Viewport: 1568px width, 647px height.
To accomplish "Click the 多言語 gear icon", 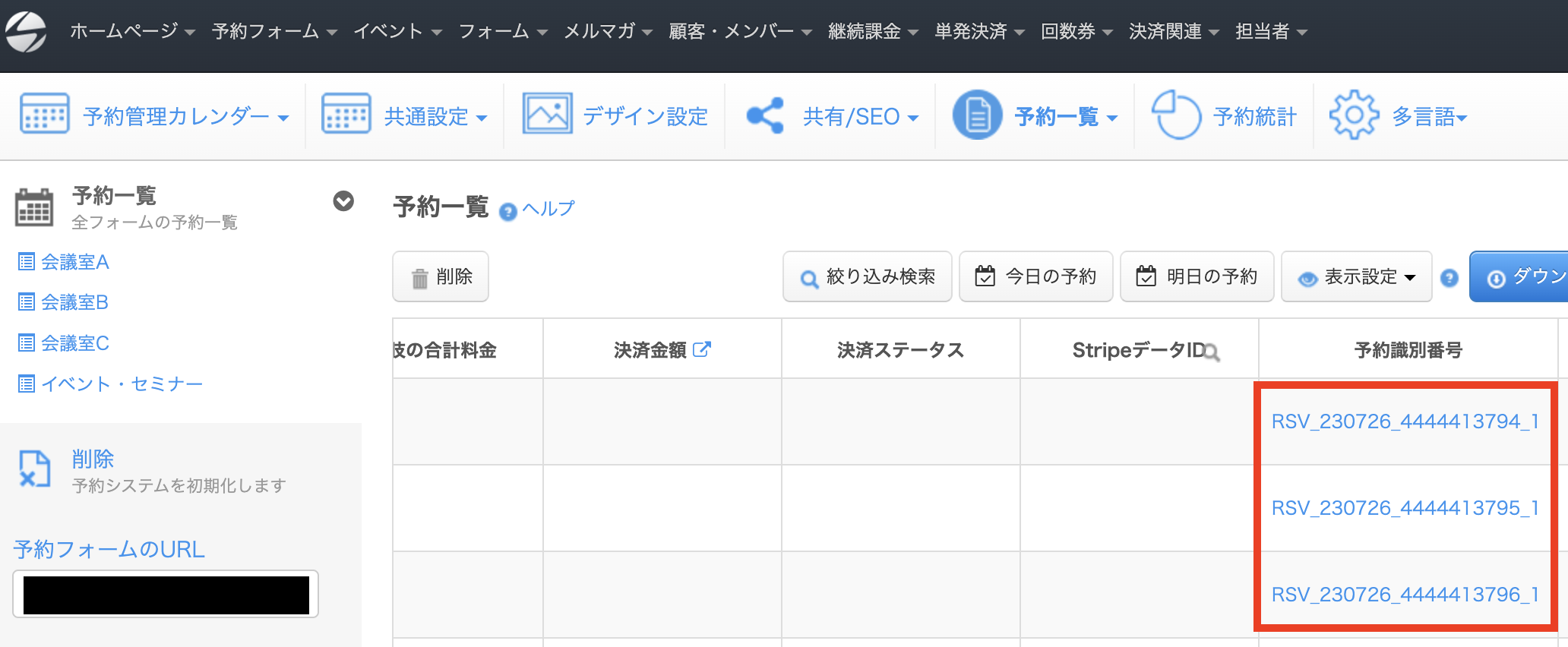I will point(1354,115).
